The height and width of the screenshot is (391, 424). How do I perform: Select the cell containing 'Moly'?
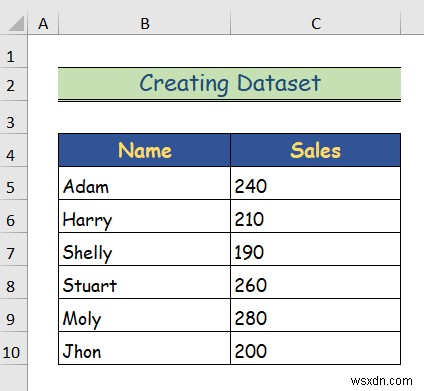[x=144, y=315]
